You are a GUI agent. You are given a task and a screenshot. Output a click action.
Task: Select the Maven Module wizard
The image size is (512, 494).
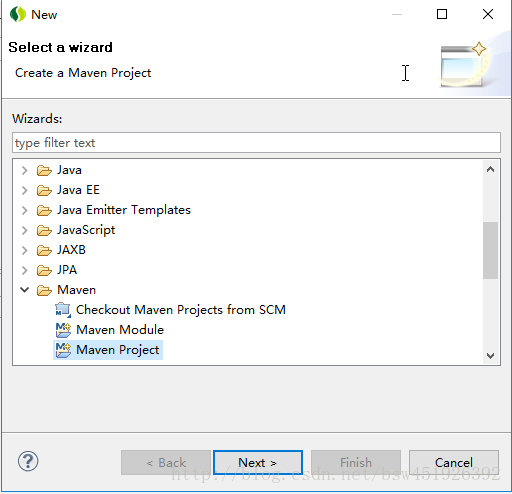tap(120, 330)
